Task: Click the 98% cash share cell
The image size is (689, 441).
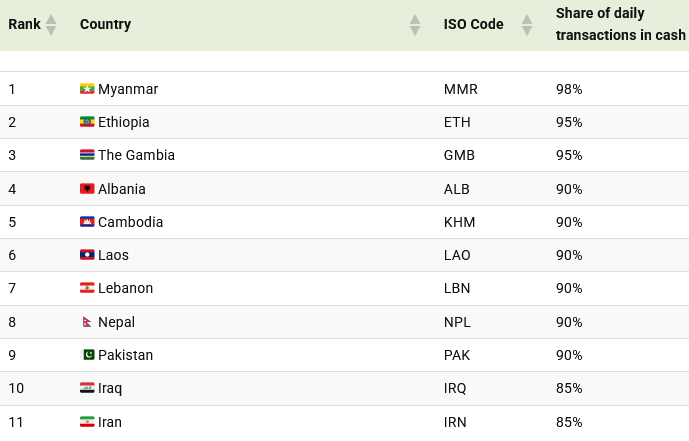Action: (x=569, y=89)
